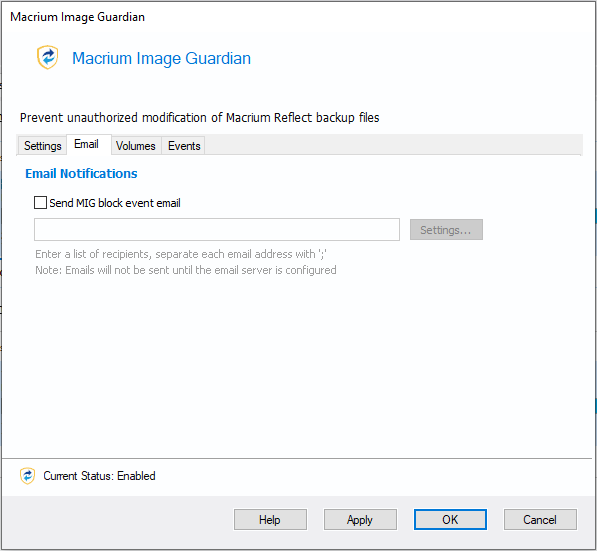This screenshot has height=551, width=597.
Task: Click the Current Status: Enabled text
Action: click(99, 476)
